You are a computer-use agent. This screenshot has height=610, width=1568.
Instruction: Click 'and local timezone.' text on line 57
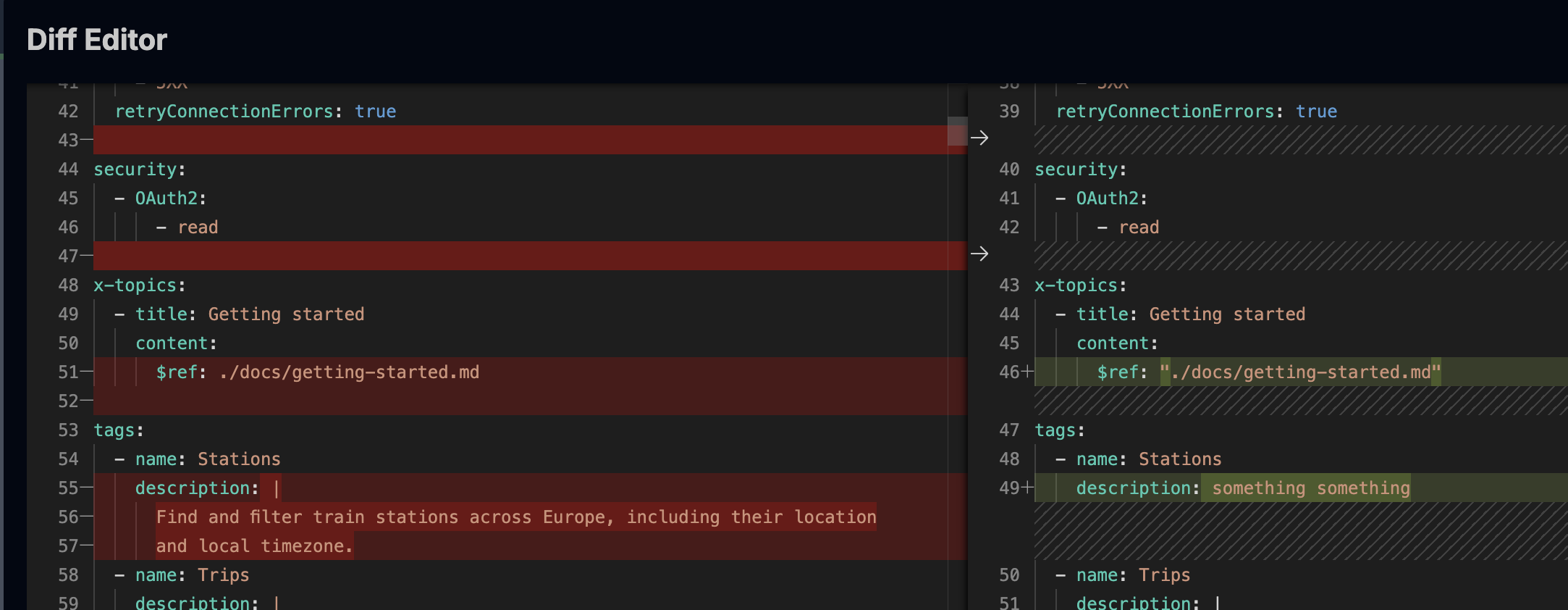(x=254, y=546)
